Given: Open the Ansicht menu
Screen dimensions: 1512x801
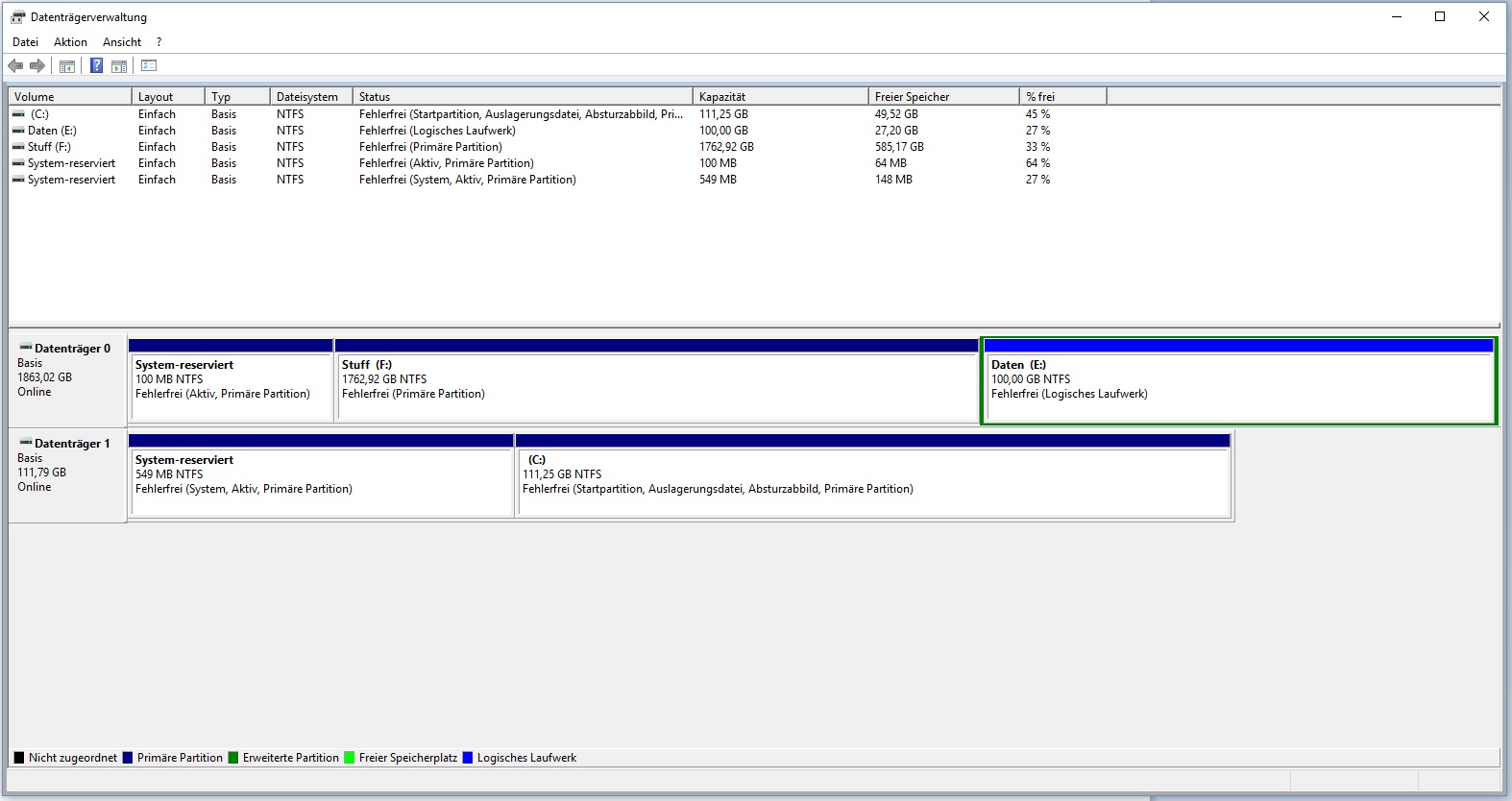Looking at the screenshot, I should point(122,42).
